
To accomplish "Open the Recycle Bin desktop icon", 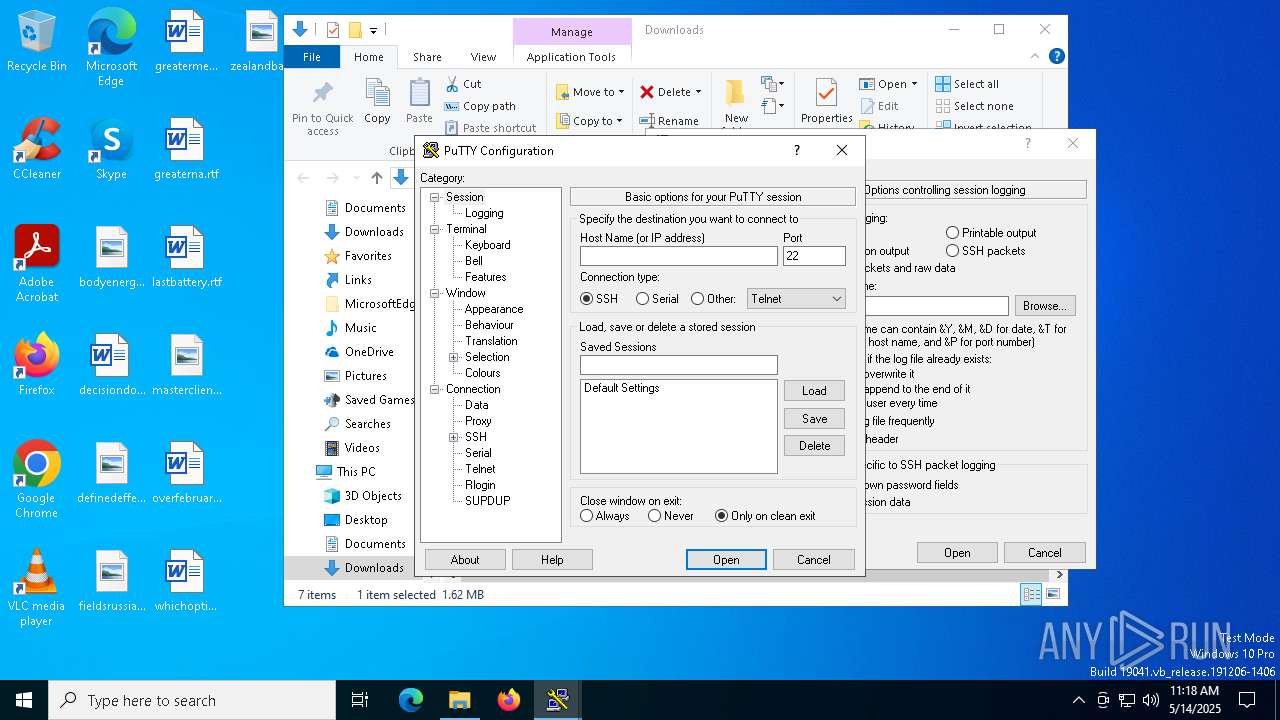I will pyautogui.click(x=37, y=42).
